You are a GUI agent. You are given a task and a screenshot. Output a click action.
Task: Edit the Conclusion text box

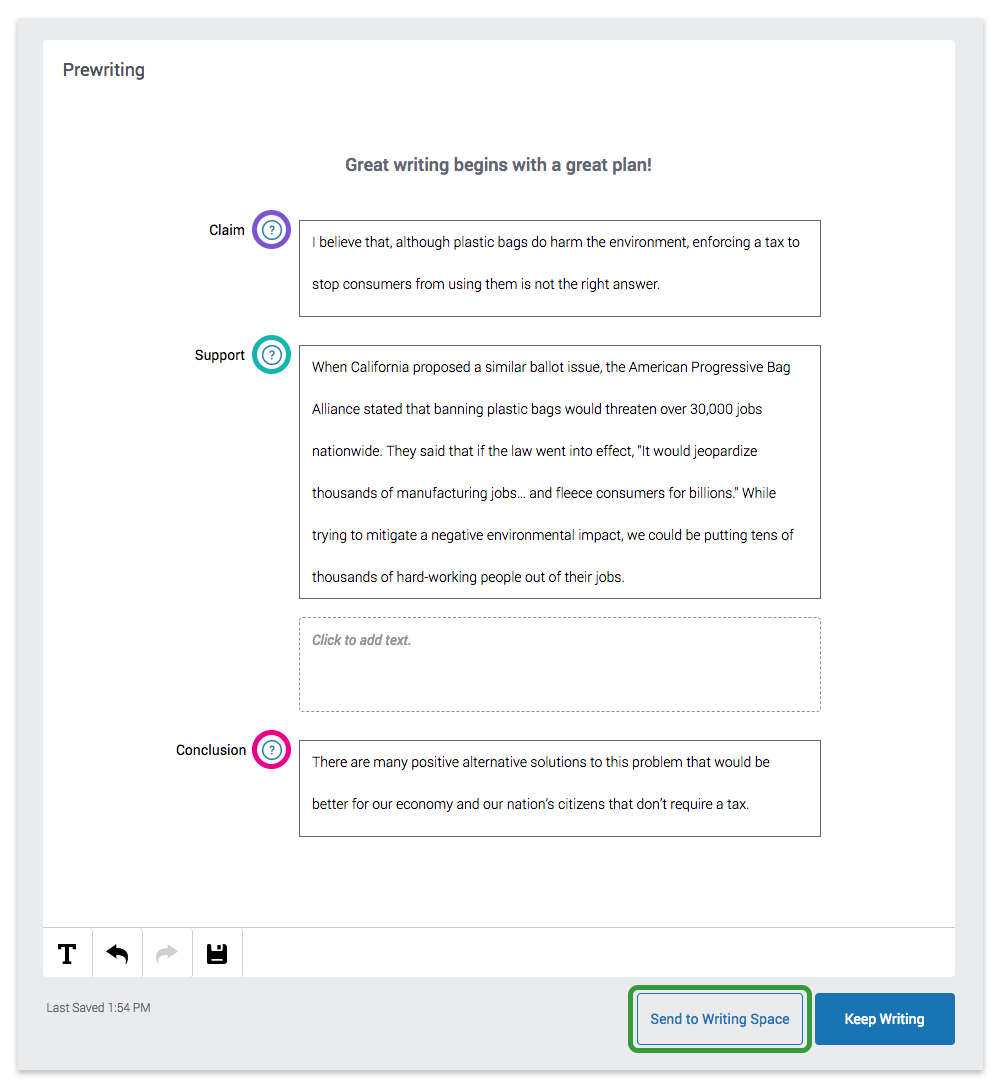560,788
